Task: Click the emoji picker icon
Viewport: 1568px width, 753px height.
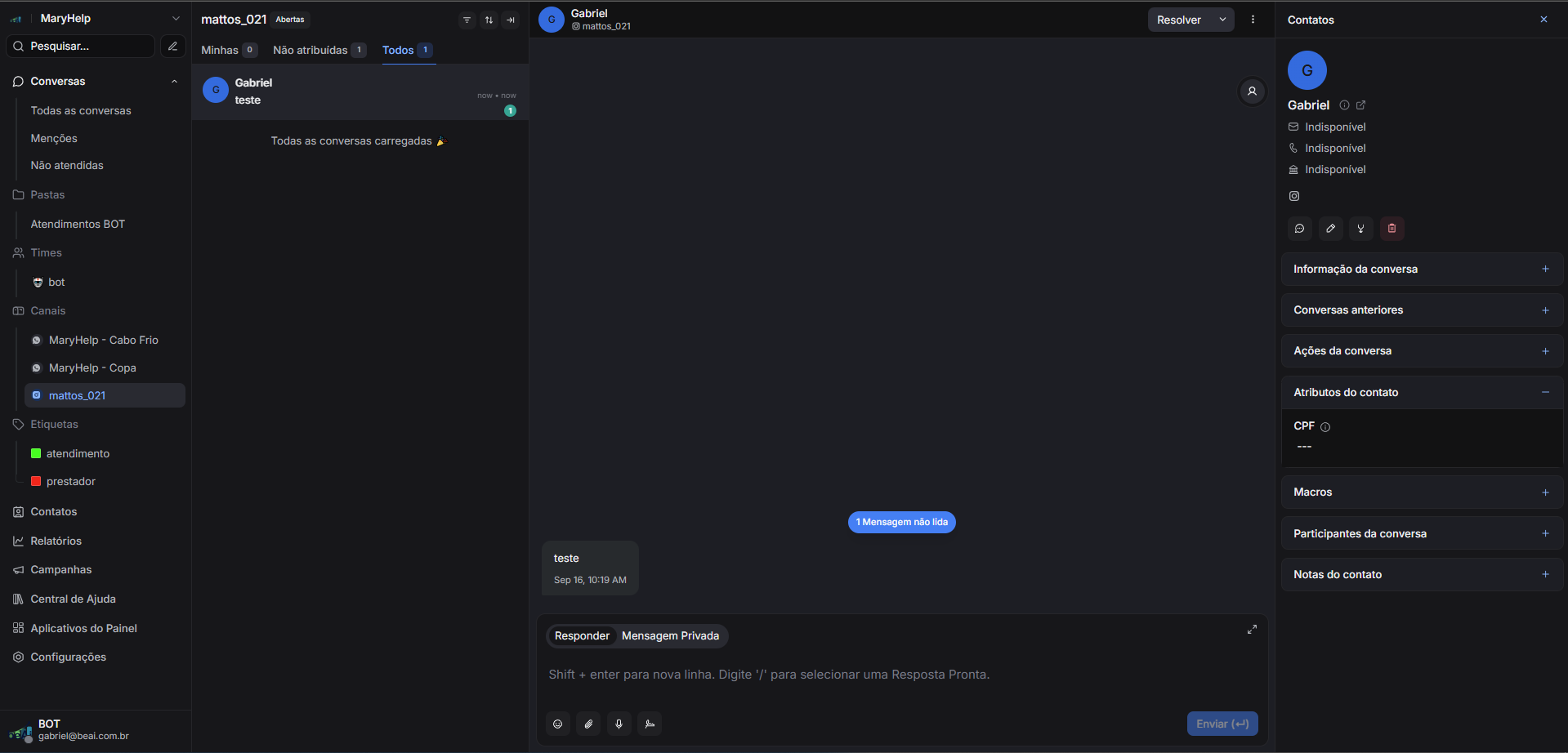Action: 558,724
